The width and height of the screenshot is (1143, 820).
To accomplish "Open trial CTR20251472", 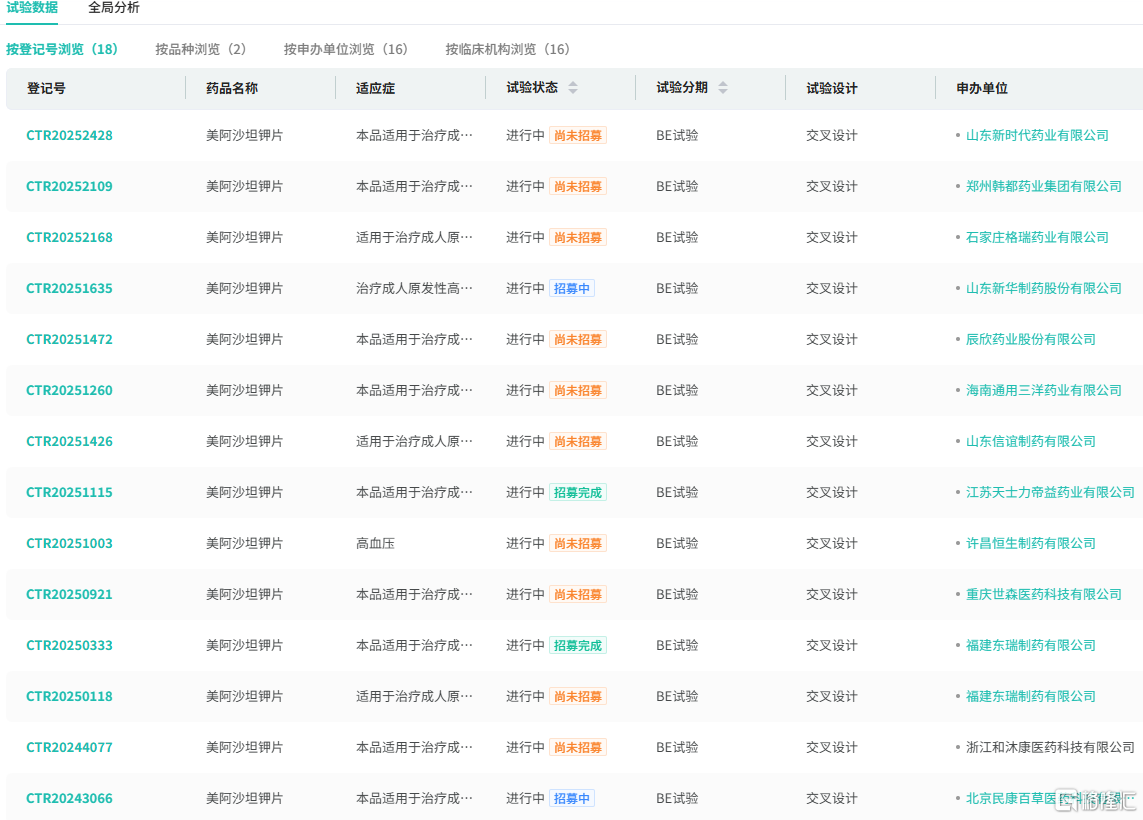I will click(x=69, y=340).
